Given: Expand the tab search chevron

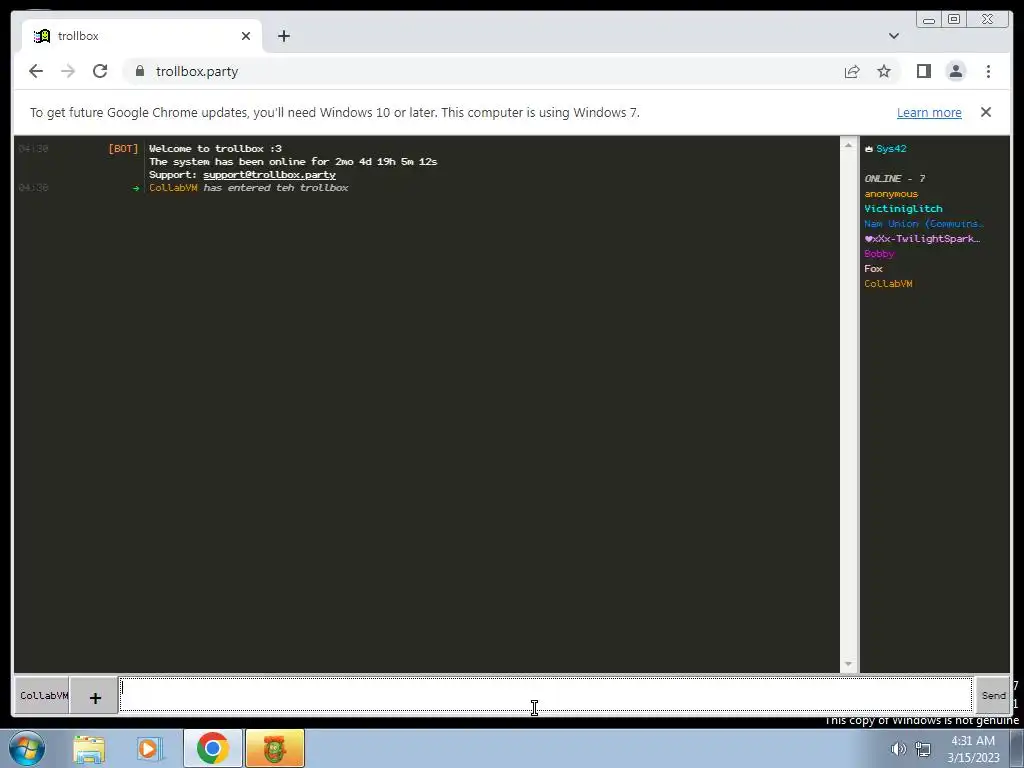Looking at the screenshot, I should click(894, 36).
